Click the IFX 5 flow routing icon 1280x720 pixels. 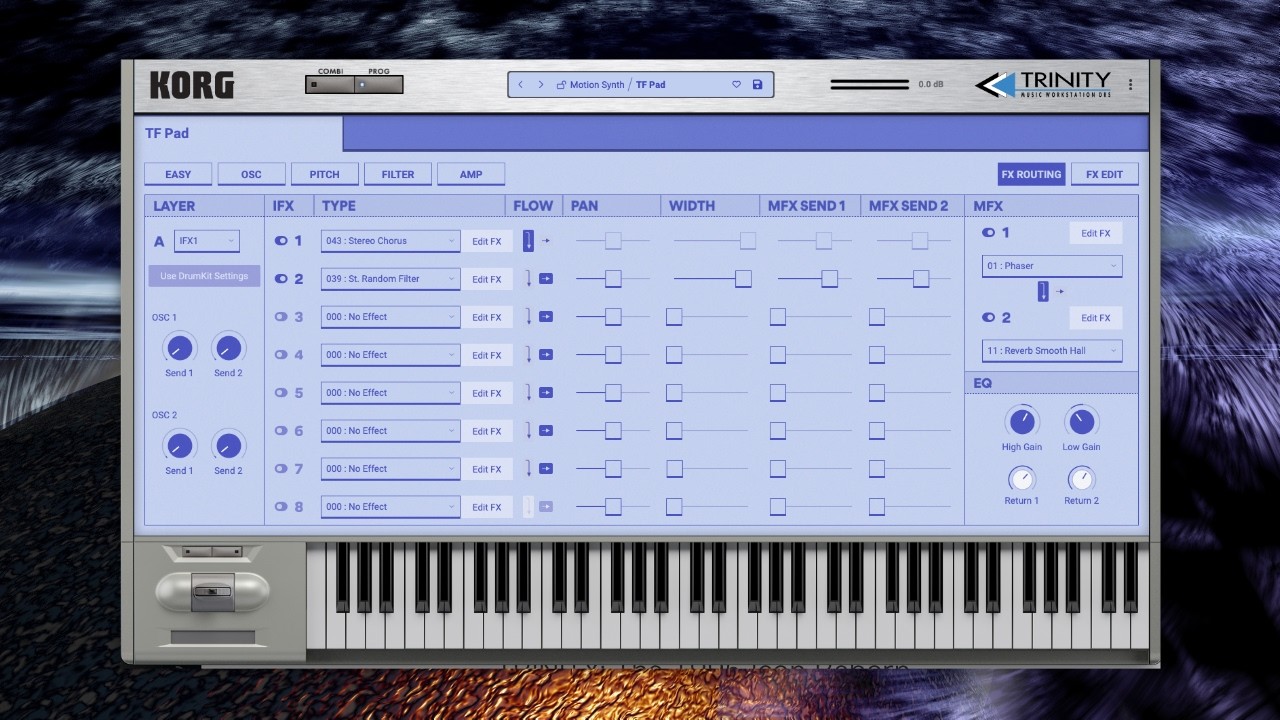(x=546, y=393)
